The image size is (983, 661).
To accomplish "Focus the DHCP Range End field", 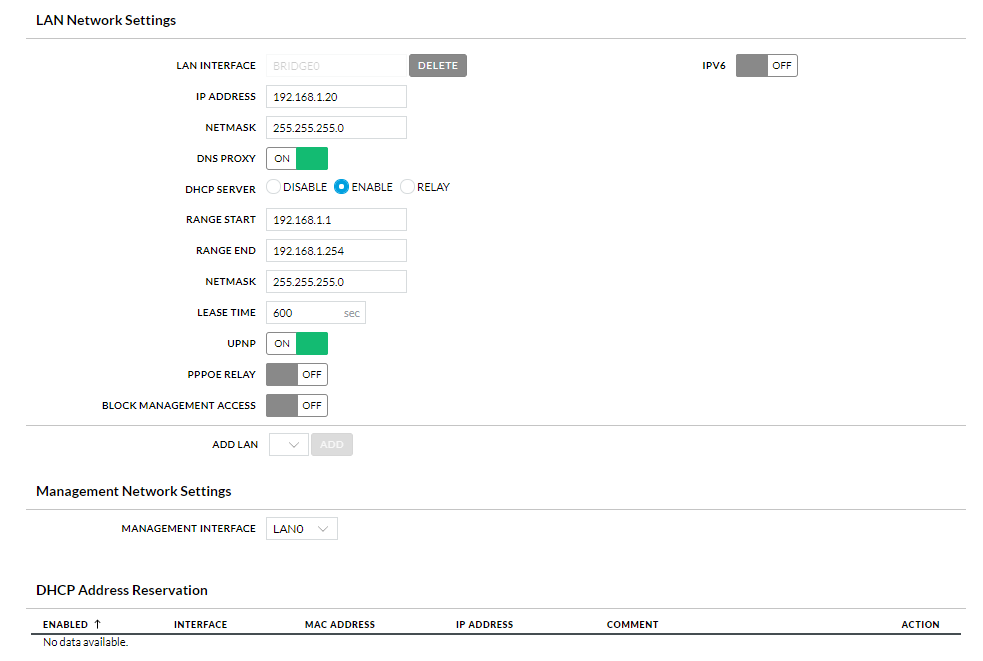I will coord(336,251).
